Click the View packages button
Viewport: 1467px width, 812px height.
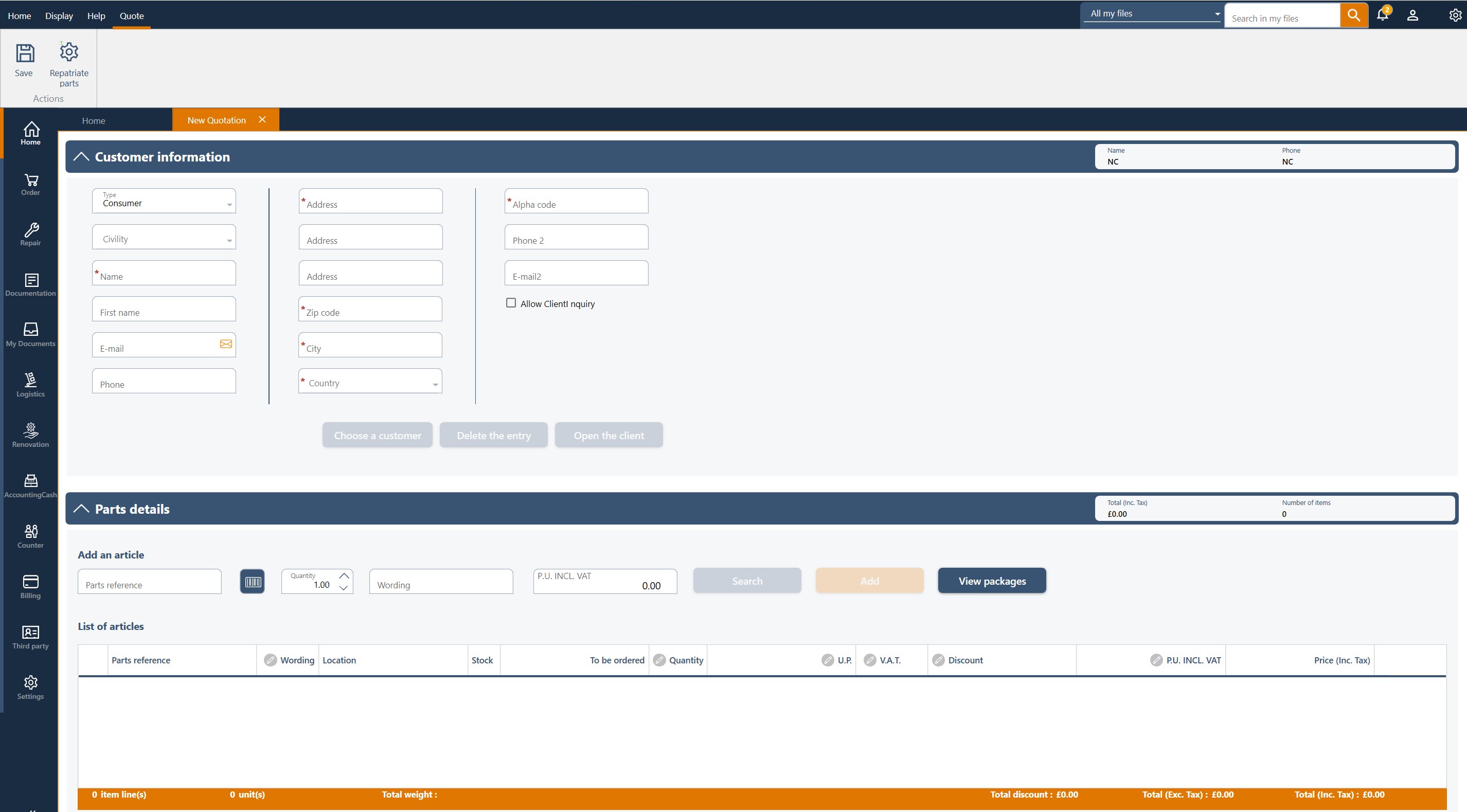[992, 581]
